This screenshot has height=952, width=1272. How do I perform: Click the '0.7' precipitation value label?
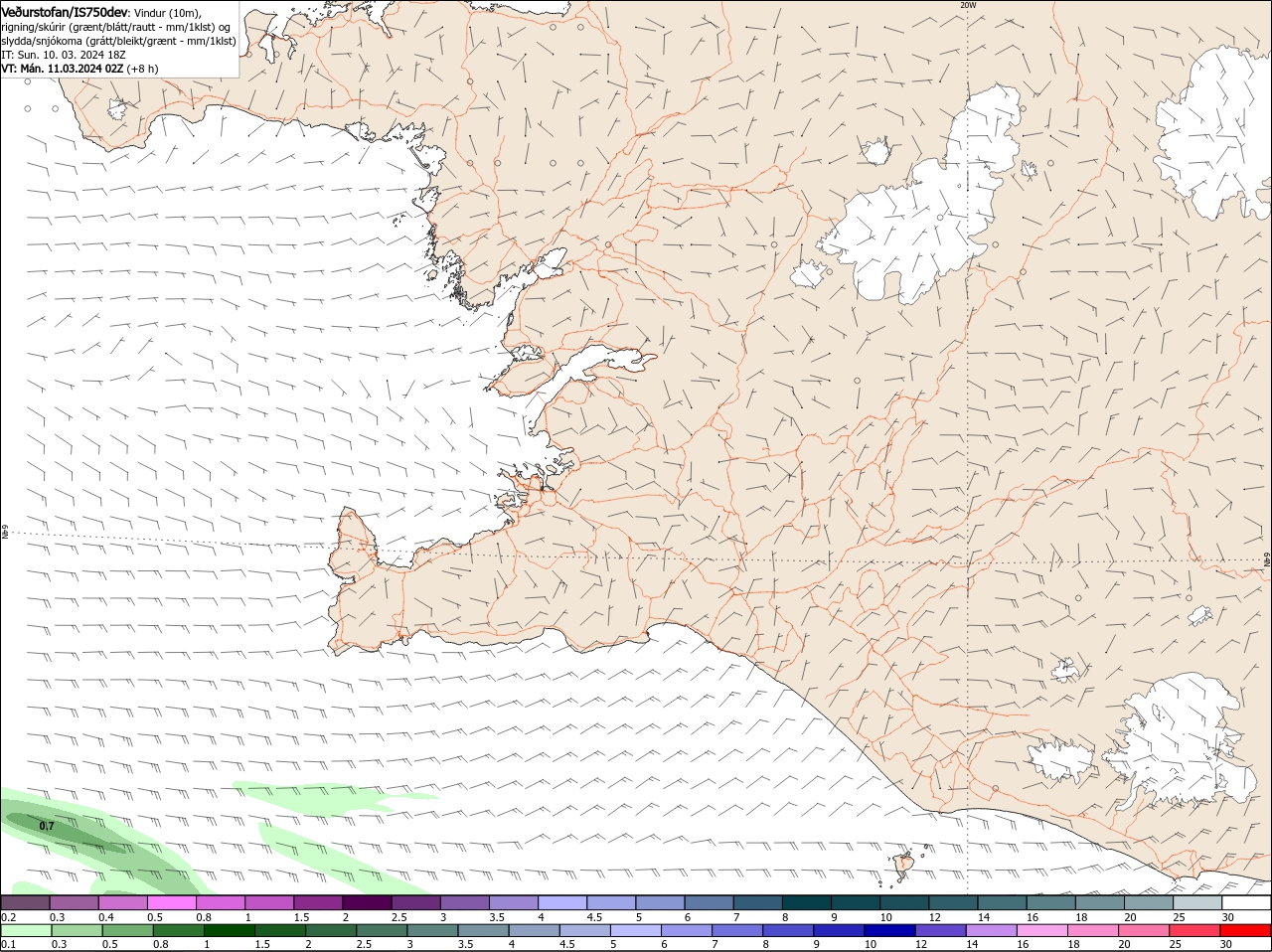tap(47, 826)
